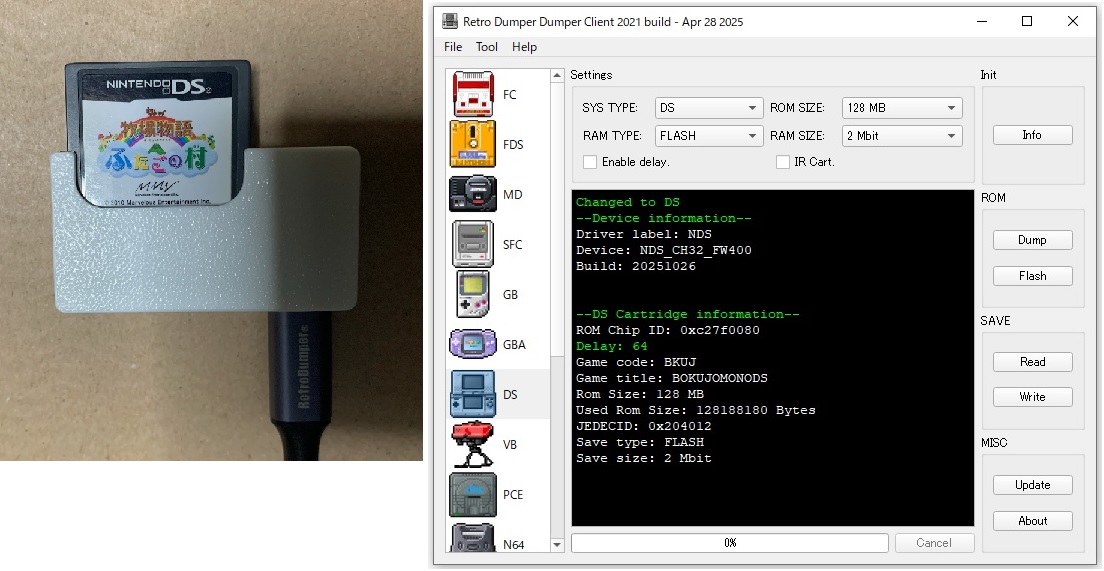Click the console list scroll up arrow
The height and width of the screenshot is (571, 1104).
tap(558, 75)
